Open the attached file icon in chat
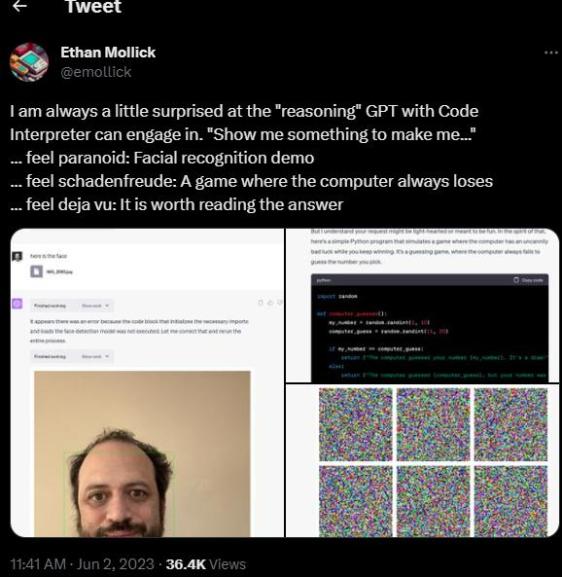Screen dimensions: 562x577 click(36, 272)
